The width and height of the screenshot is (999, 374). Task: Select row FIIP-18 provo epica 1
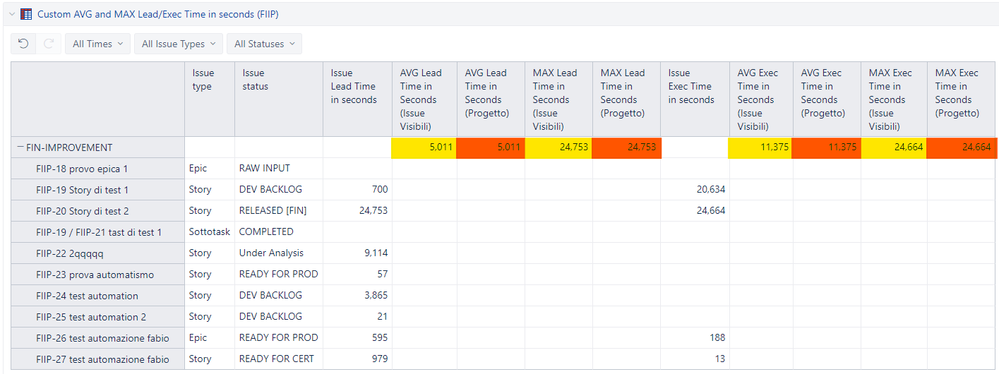tap(98, 168)
